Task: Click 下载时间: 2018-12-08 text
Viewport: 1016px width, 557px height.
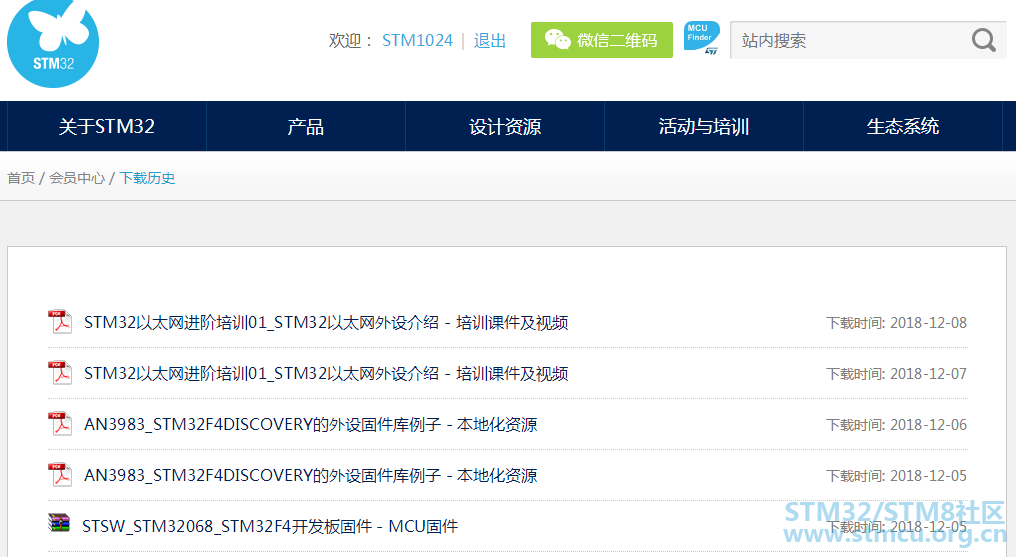Action: click(896, 323)
